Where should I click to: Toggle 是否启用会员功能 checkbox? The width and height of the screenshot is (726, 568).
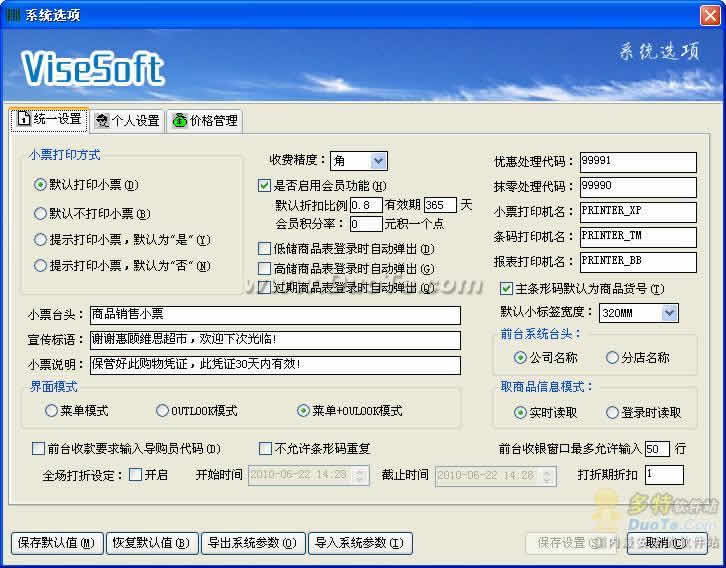point(264,186)
